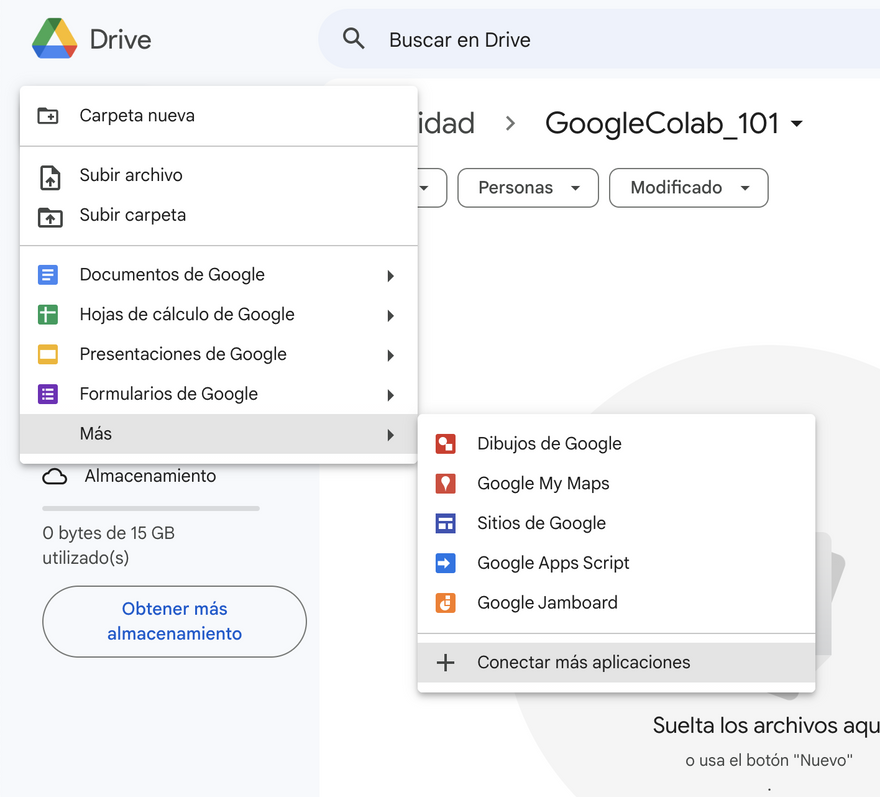Select the Más menu entry
Image resolution: width=880 pixels, height=797 pixels.
219,434
